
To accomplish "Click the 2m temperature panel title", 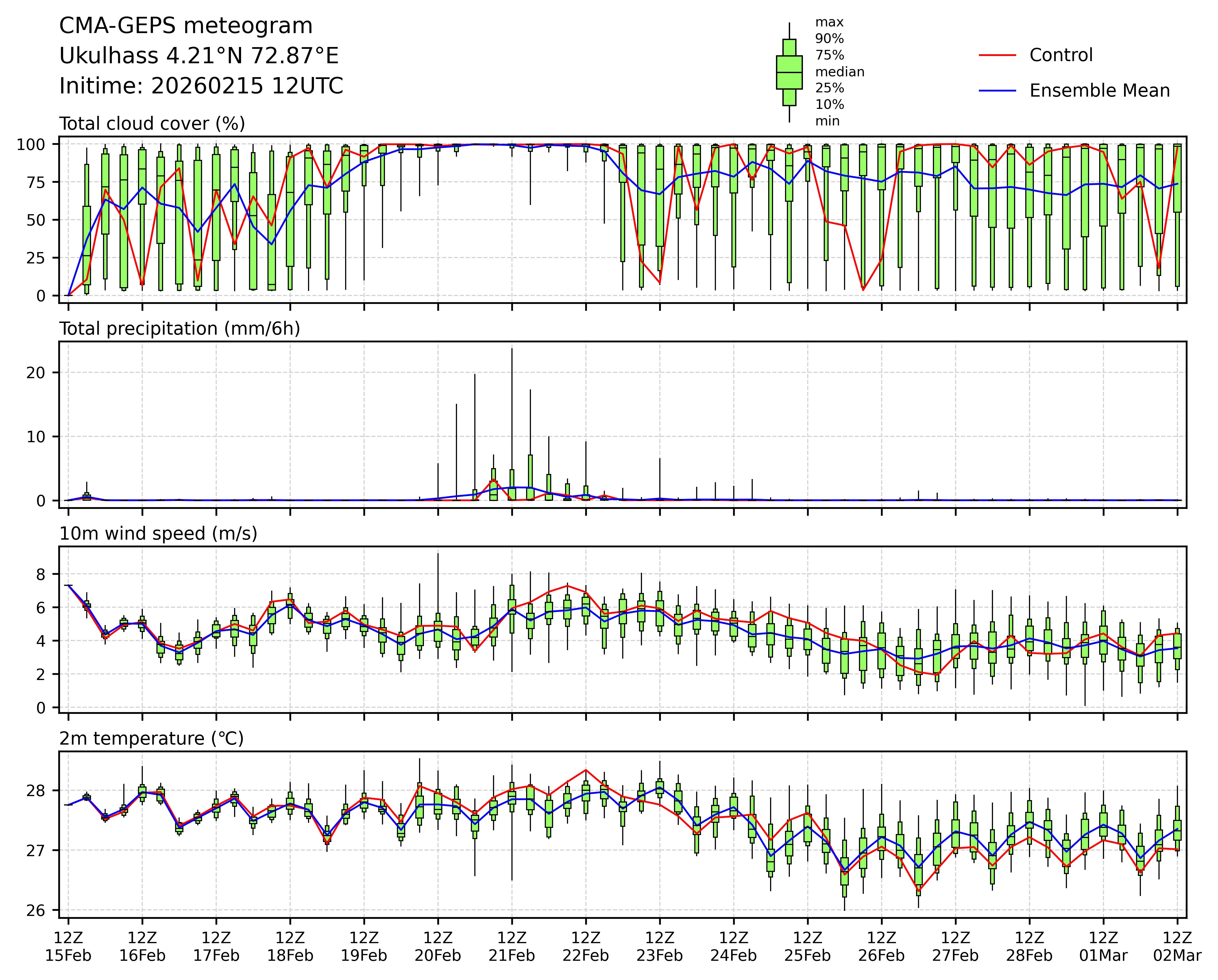I will (x=151, y=739).
